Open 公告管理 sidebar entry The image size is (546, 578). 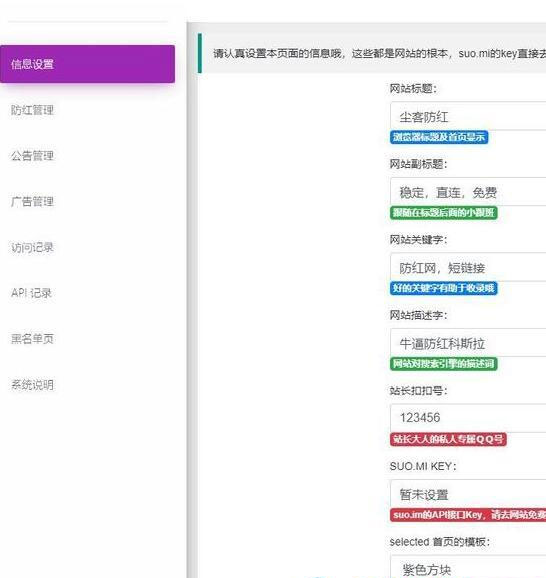(32, 156)
